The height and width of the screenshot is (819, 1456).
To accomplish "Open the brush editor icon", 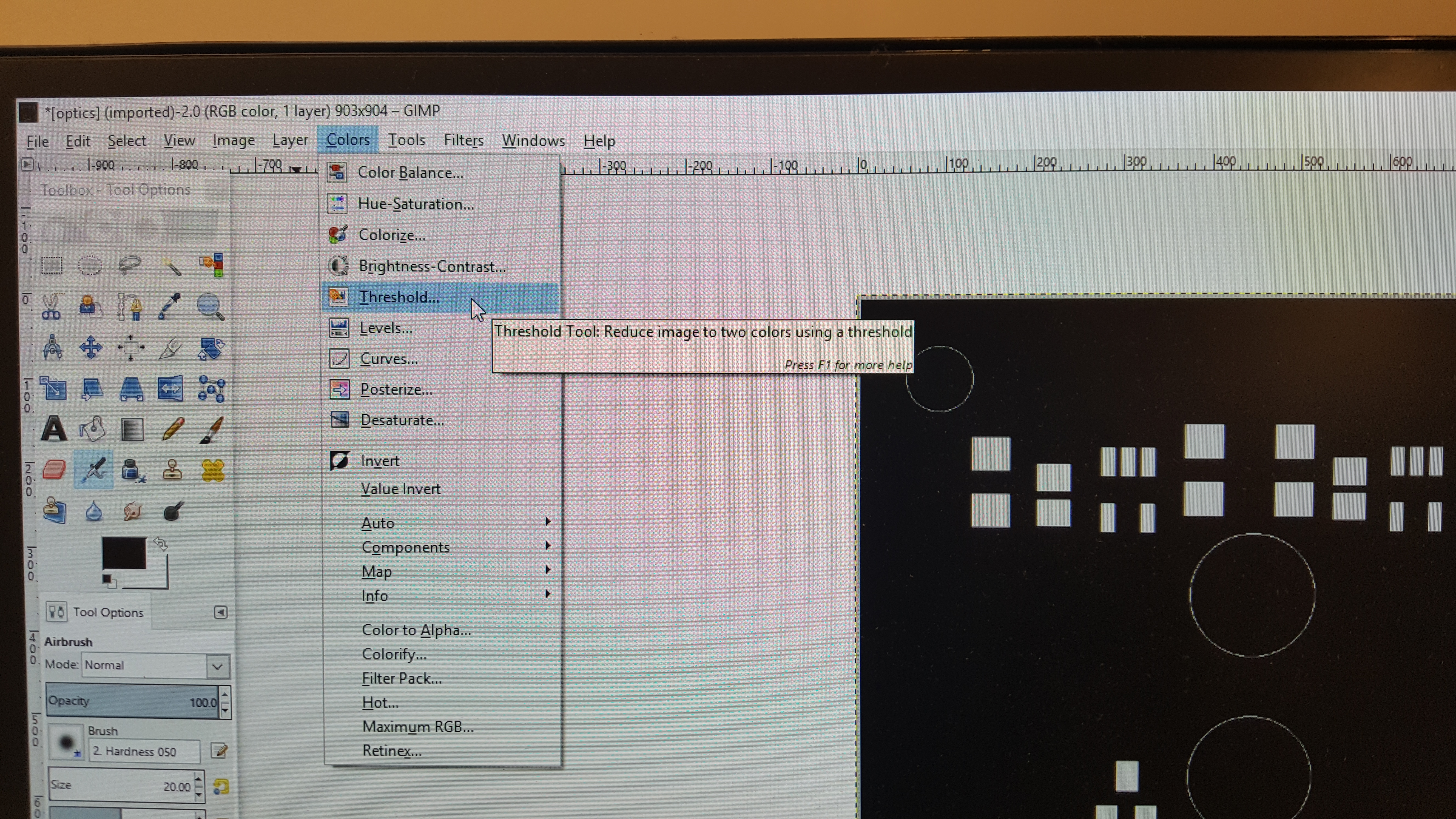I will 219,750.
